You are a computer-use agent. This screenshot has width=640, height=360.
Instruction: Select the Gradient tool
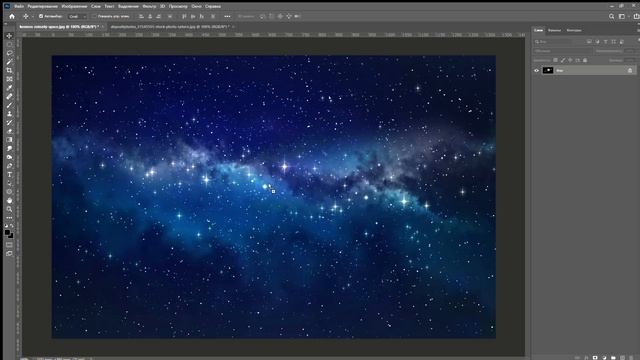pos(9,140)
